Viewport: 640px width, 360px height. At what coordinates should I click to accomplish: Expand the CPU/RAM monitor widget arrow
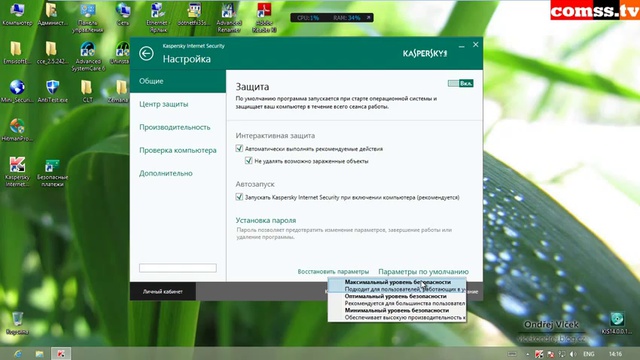tap(368, 18)
